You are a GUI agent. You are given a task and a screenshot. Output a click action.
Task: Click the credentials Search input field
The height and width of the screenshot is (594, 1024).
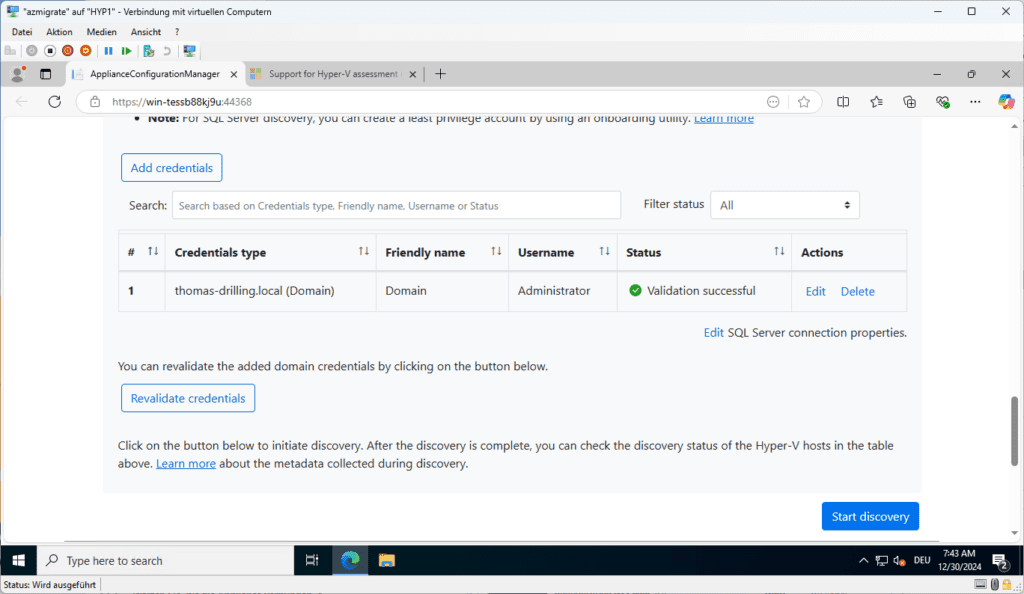pos(396,206)
